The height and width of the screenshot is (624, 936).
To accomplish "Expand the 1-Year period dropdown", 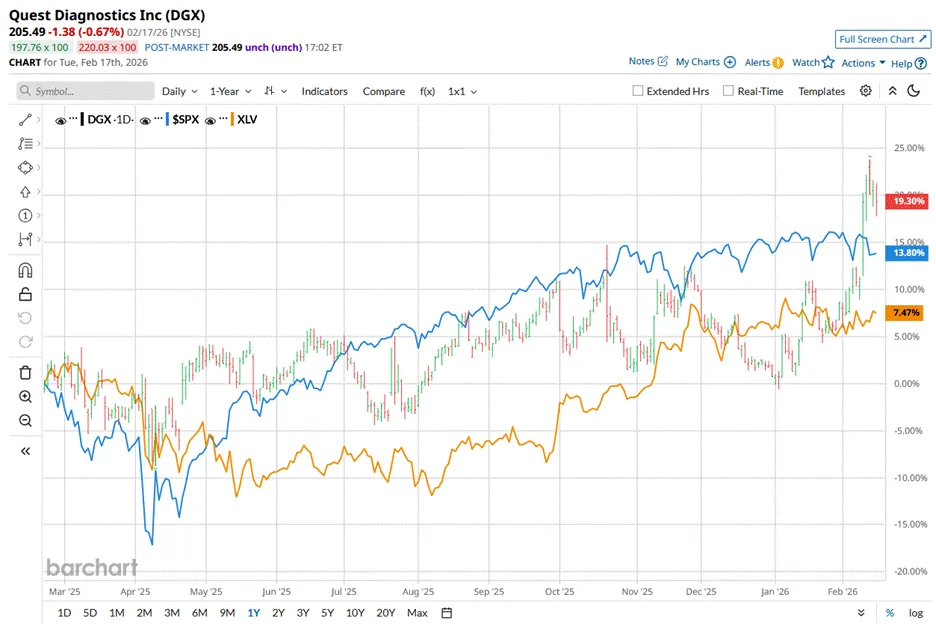I will point(229,91).
